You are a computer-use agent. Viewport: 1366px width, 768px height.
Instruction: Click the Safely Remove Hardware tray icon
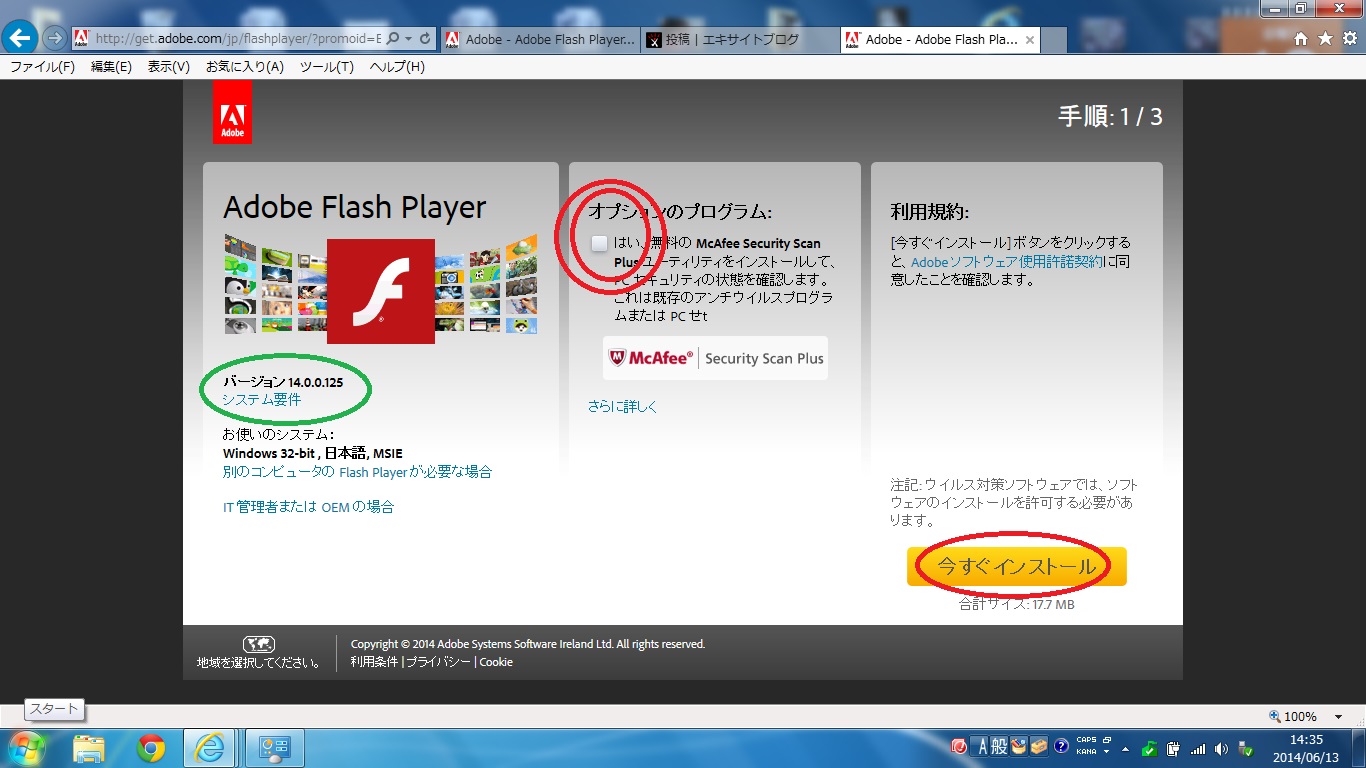[1246, 748]
